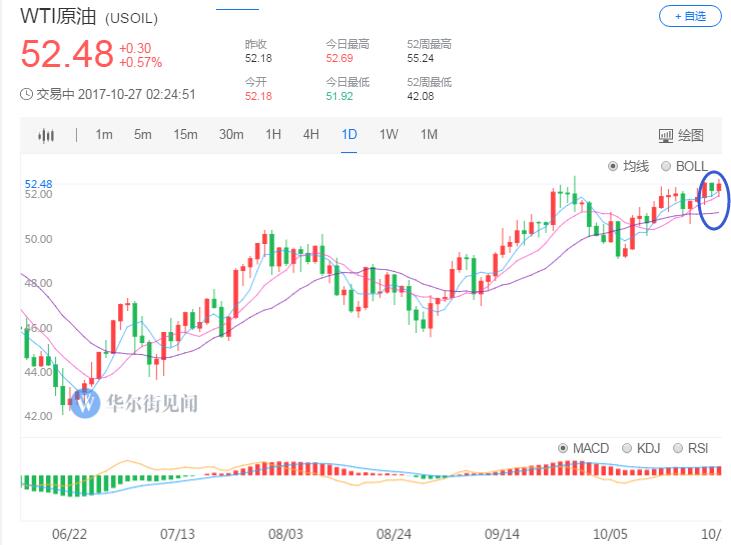Click the current price 52.48

pos(67,54)
